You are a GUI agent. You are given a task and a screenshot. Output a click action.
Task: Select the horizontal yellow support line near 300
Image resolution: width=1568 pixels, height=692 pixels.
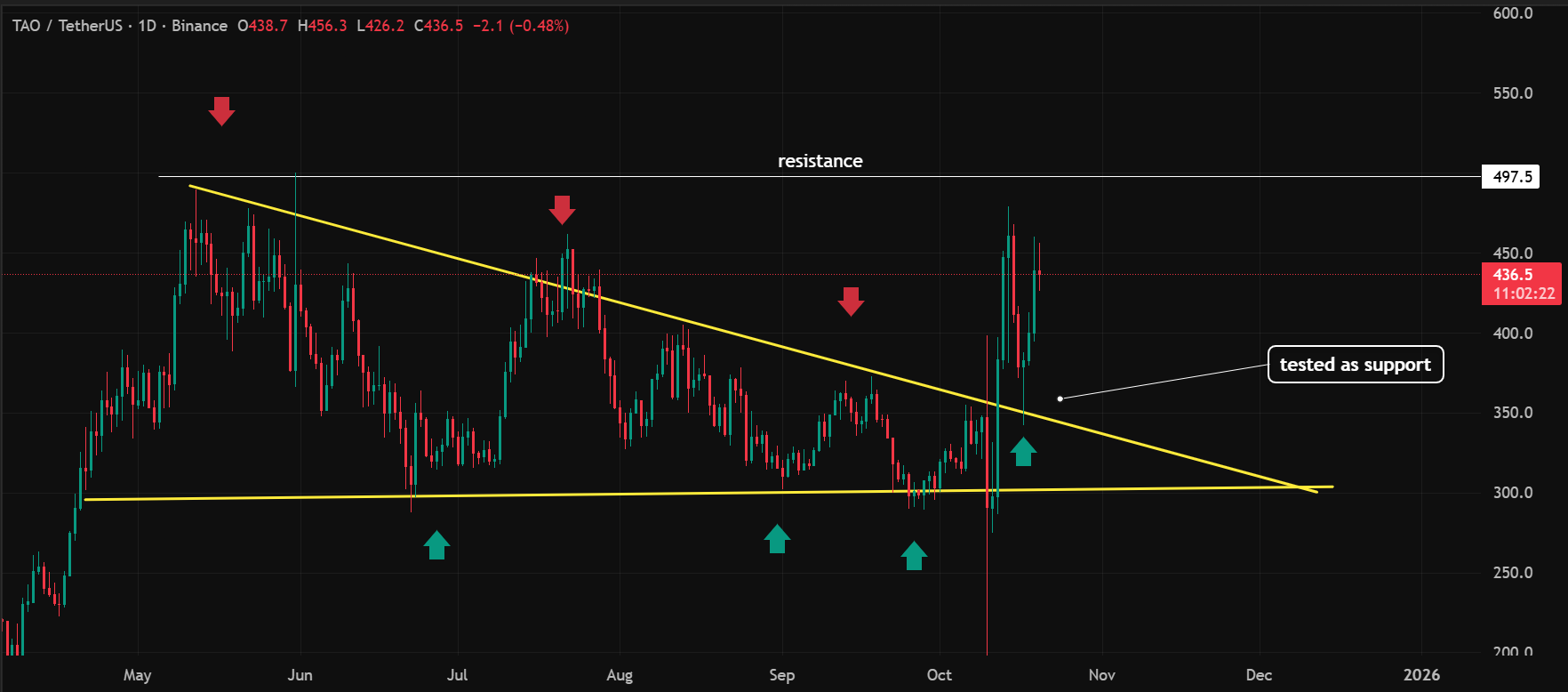click(x=622, y=493)
